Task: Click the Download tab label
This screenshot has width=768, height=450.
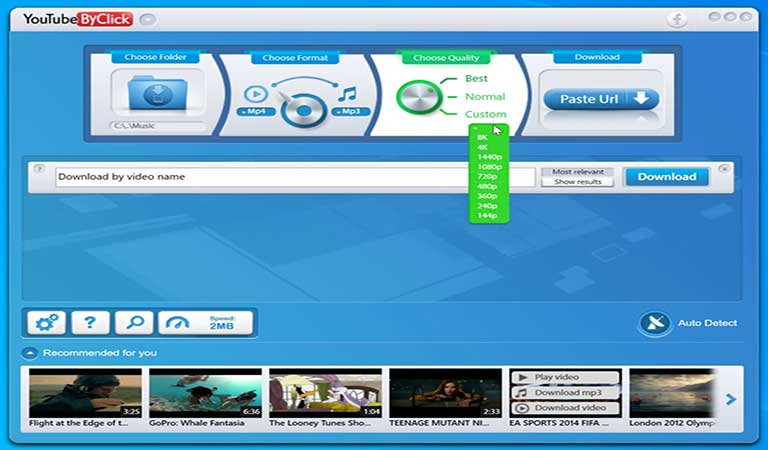Action: click(x=597, y=57)
